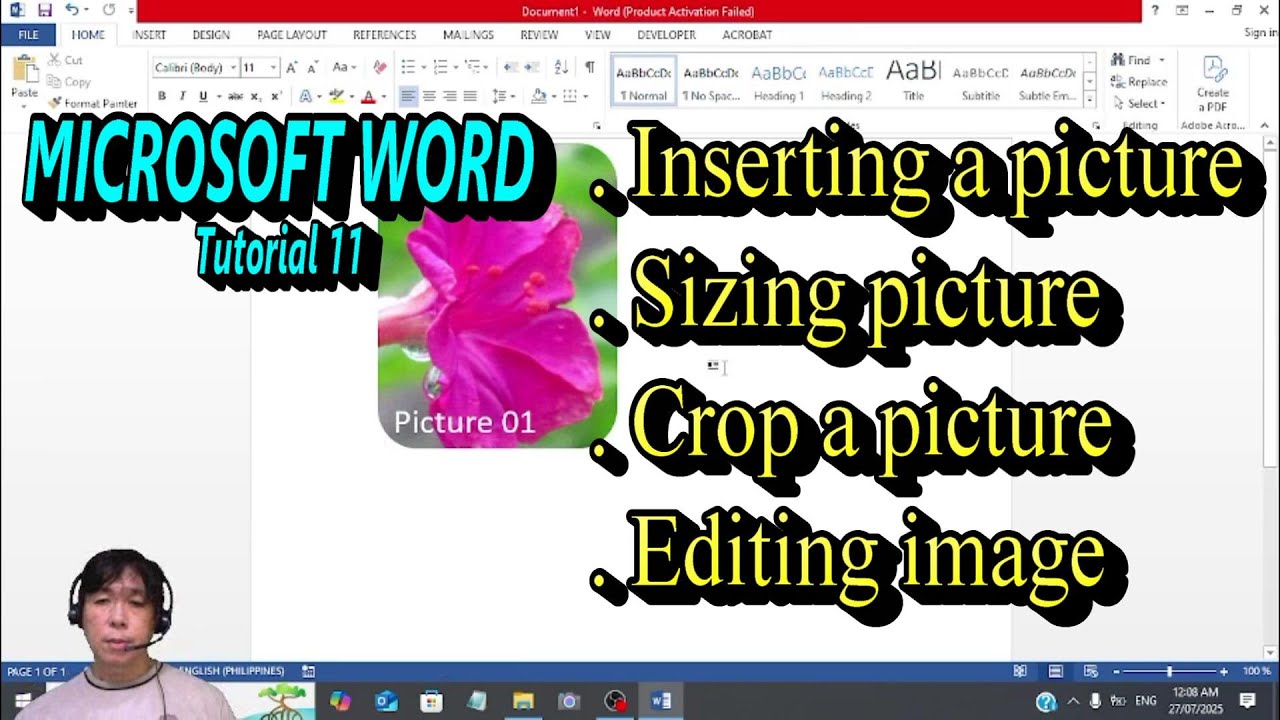Toggle italic formatting
The width and height of the screenshot is (1280, 720).
[x=182, y=96]
